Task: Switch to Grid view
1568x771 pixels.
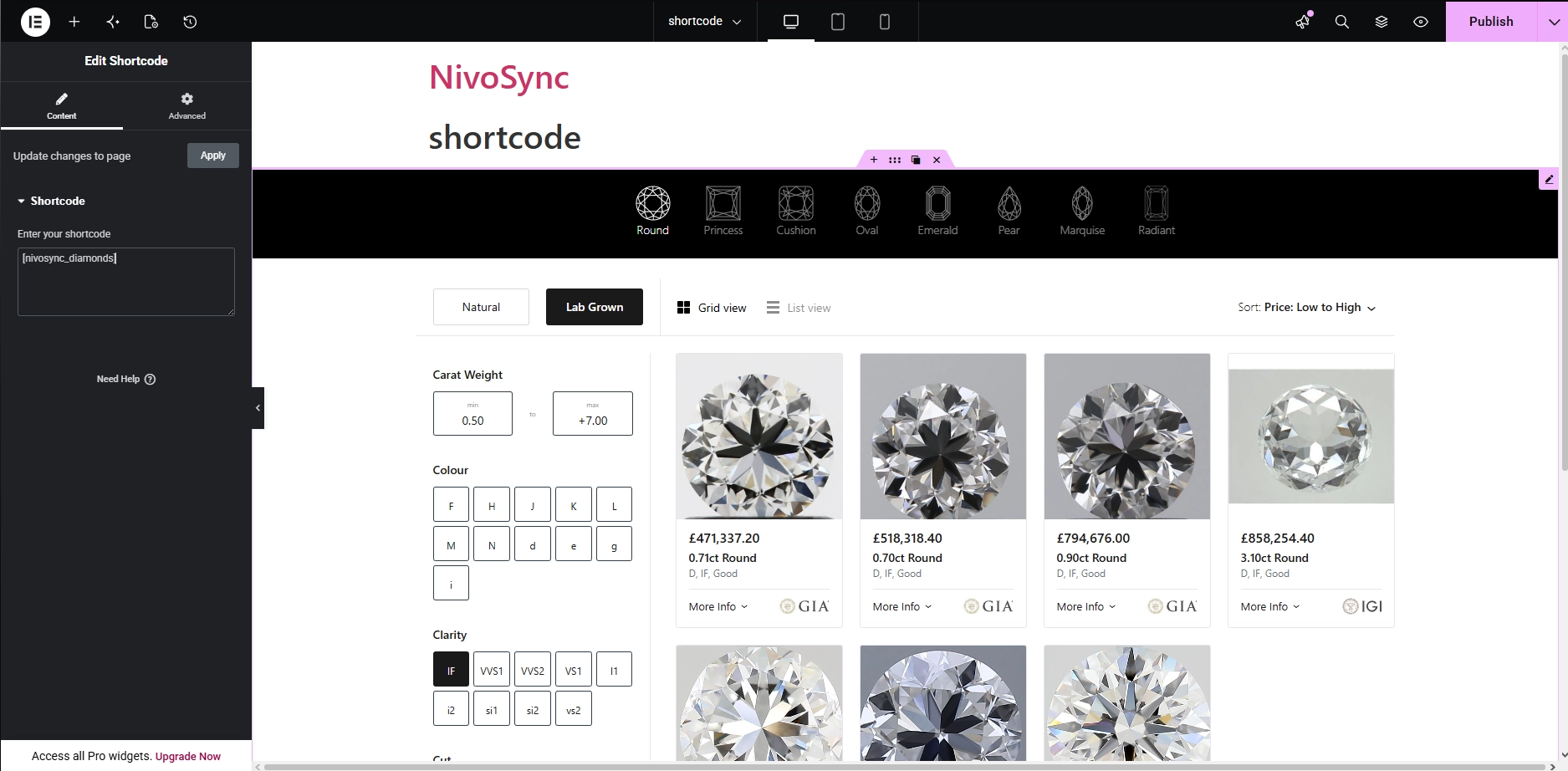Action: pyautogui.click(x=712, y=308)
